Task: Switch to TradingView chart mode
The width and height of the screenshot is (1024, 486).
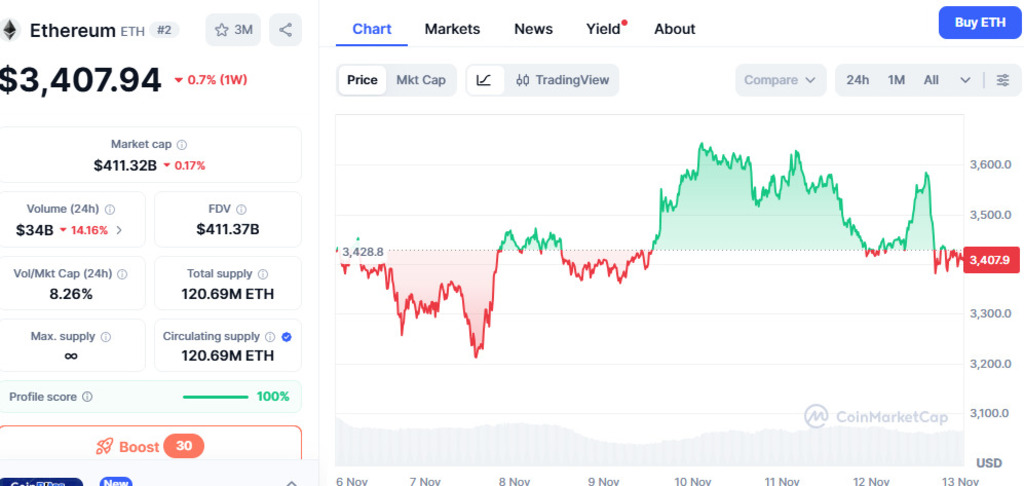Action: click(x=563, y=80)
